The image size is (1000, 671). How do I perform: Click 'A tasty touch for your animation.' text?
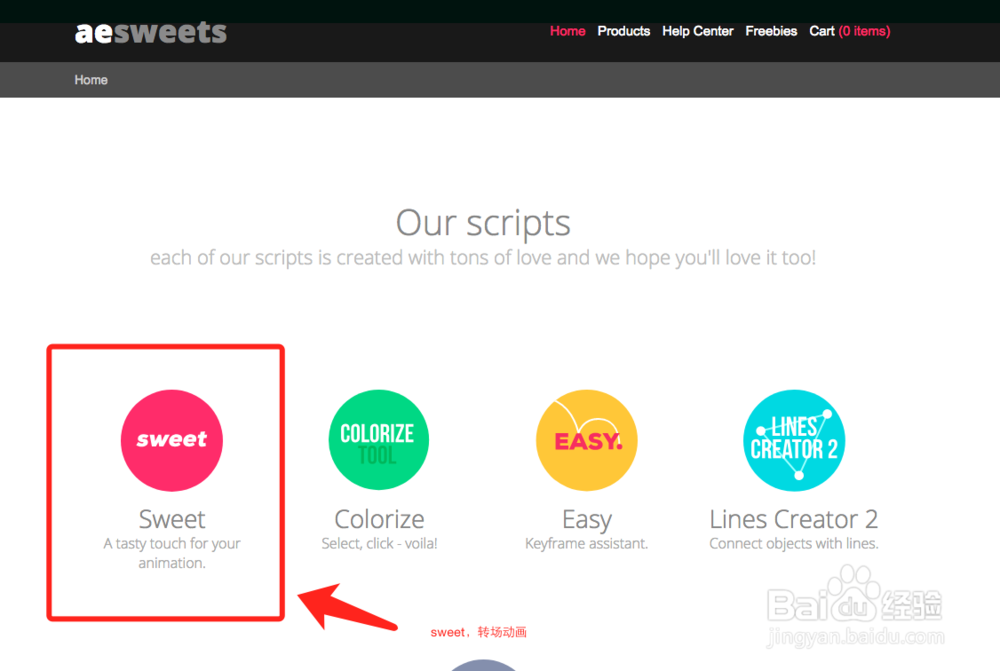pos(172,553)
